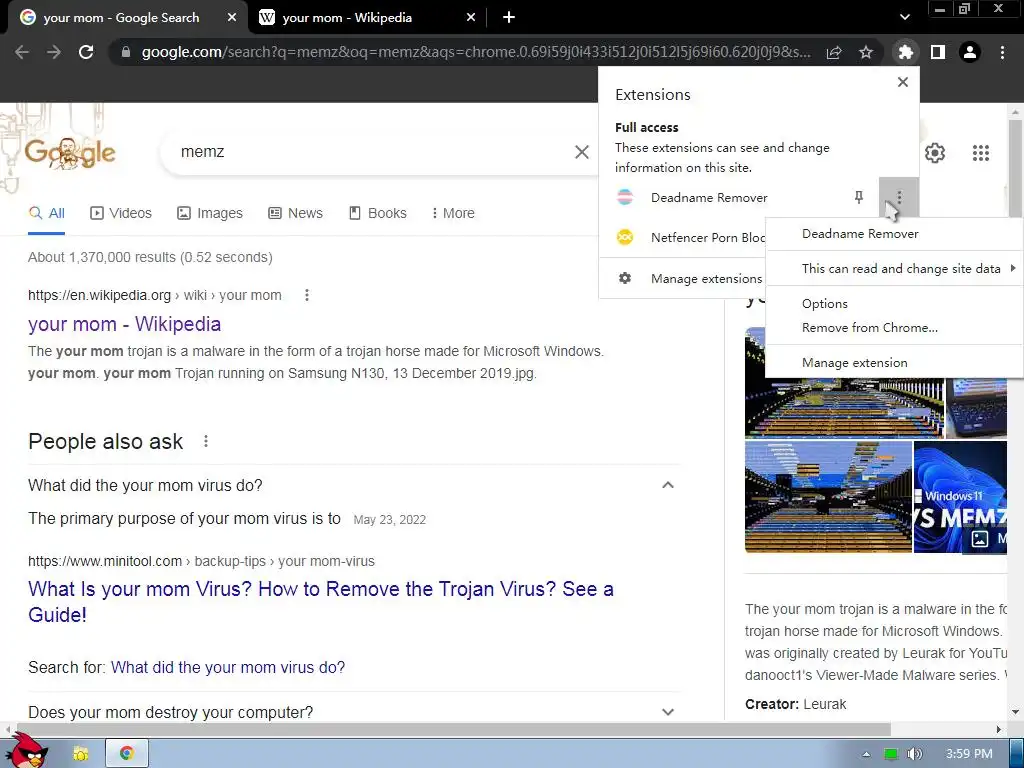The image size is (1024, 768).
Task: Click the lower-left MEMZ glitch image
Action: click(x=828, y=496)
